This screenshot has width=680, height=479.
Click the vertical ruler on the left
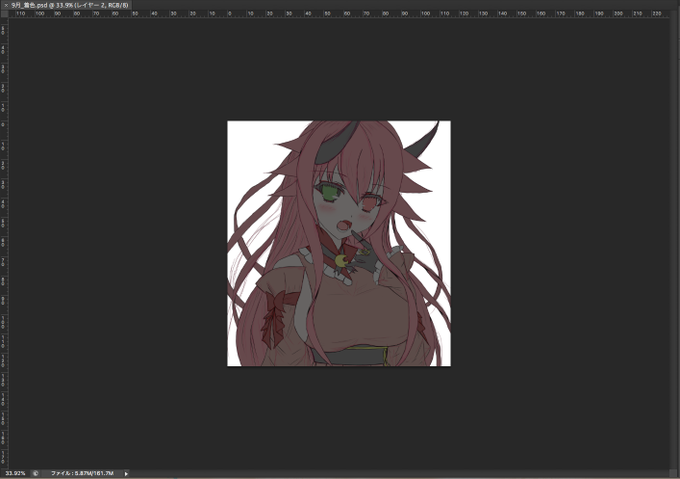tap(4, 243)
